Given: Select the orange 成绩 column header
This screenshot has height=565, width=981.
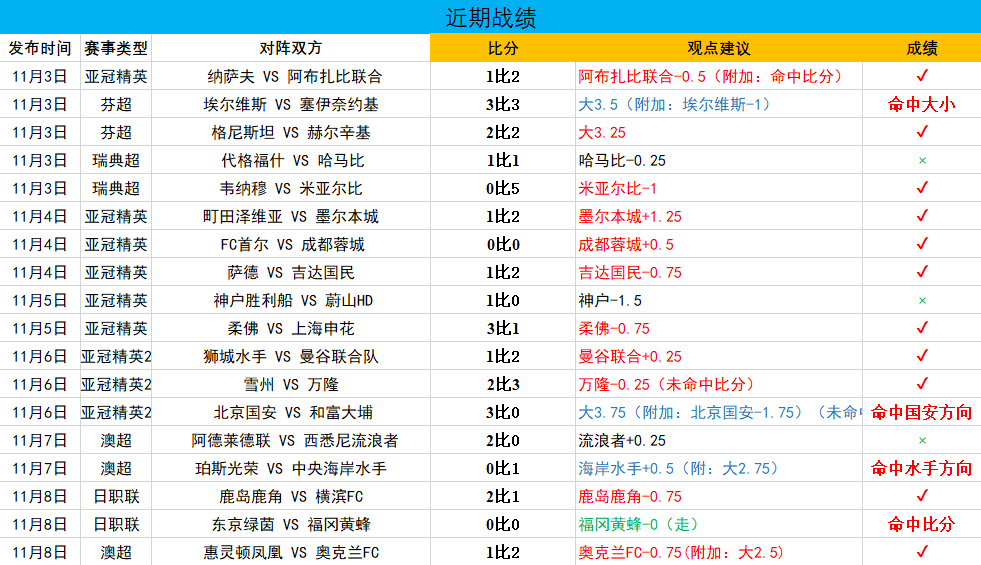Looking at the screenshot, I should point(922,48).
